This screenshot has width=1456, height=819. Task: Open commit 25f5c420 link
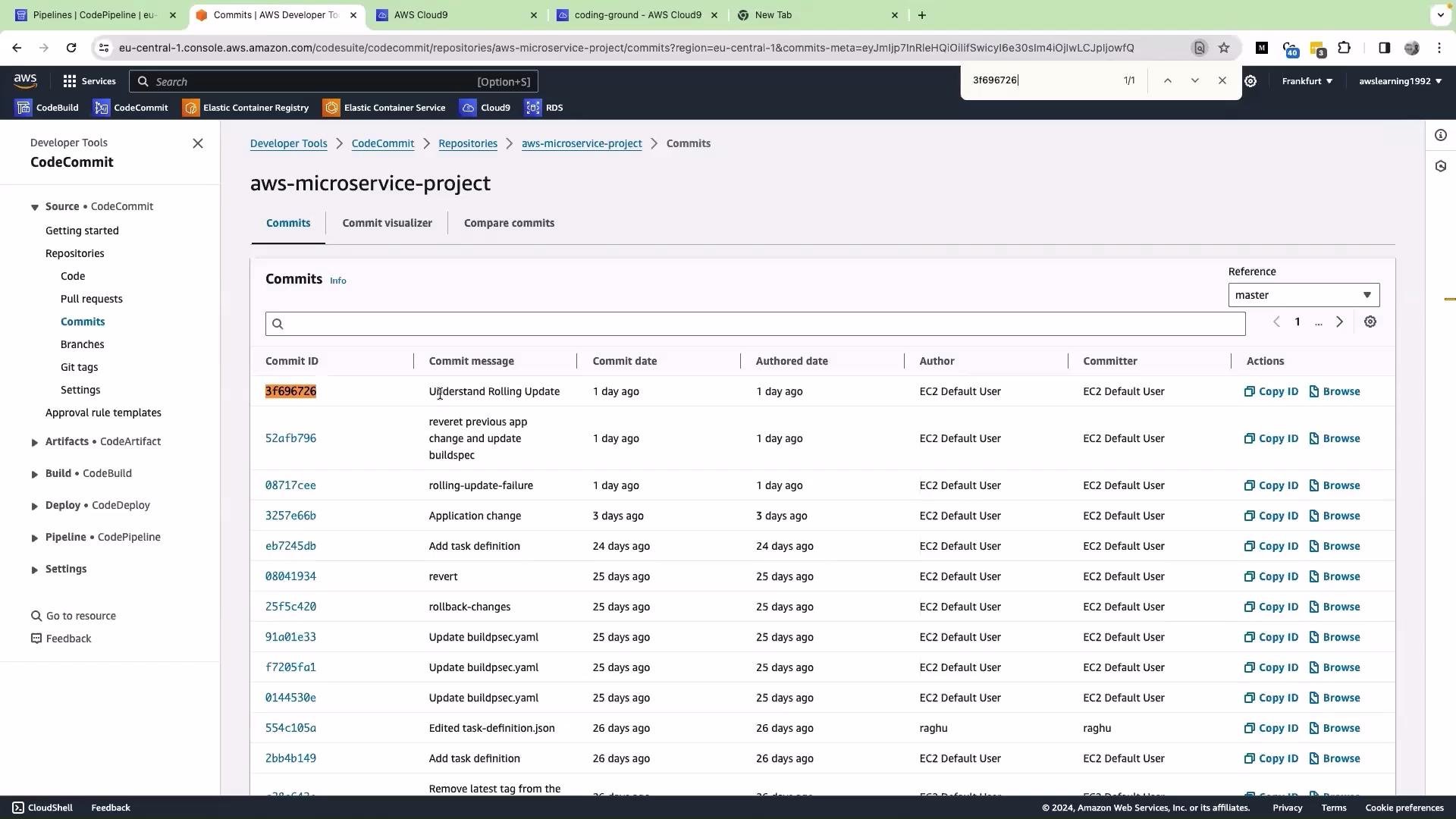click(290, 607)
